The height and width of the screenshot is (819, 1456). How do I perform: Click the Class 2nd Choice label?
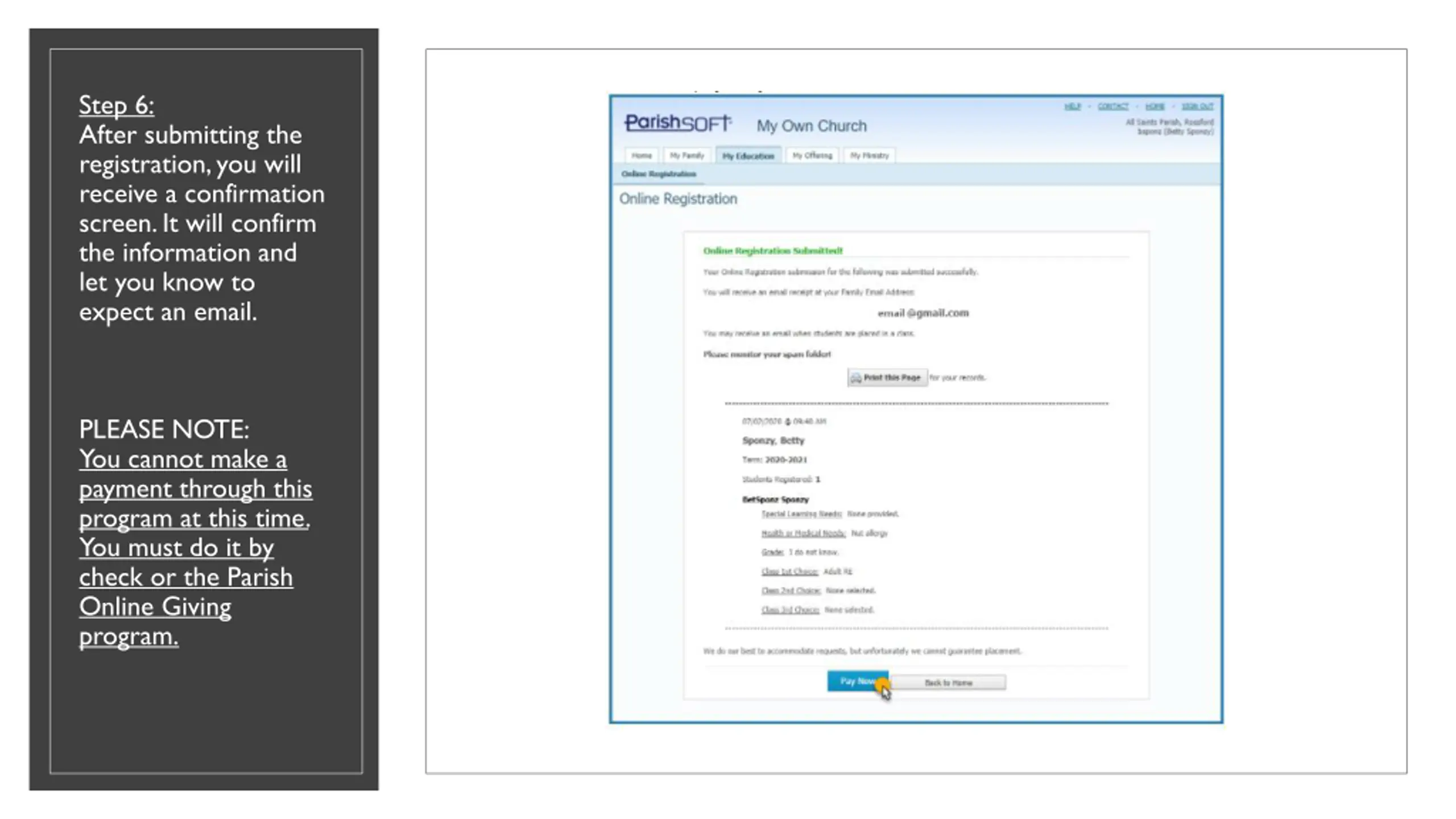coord(791,591)
